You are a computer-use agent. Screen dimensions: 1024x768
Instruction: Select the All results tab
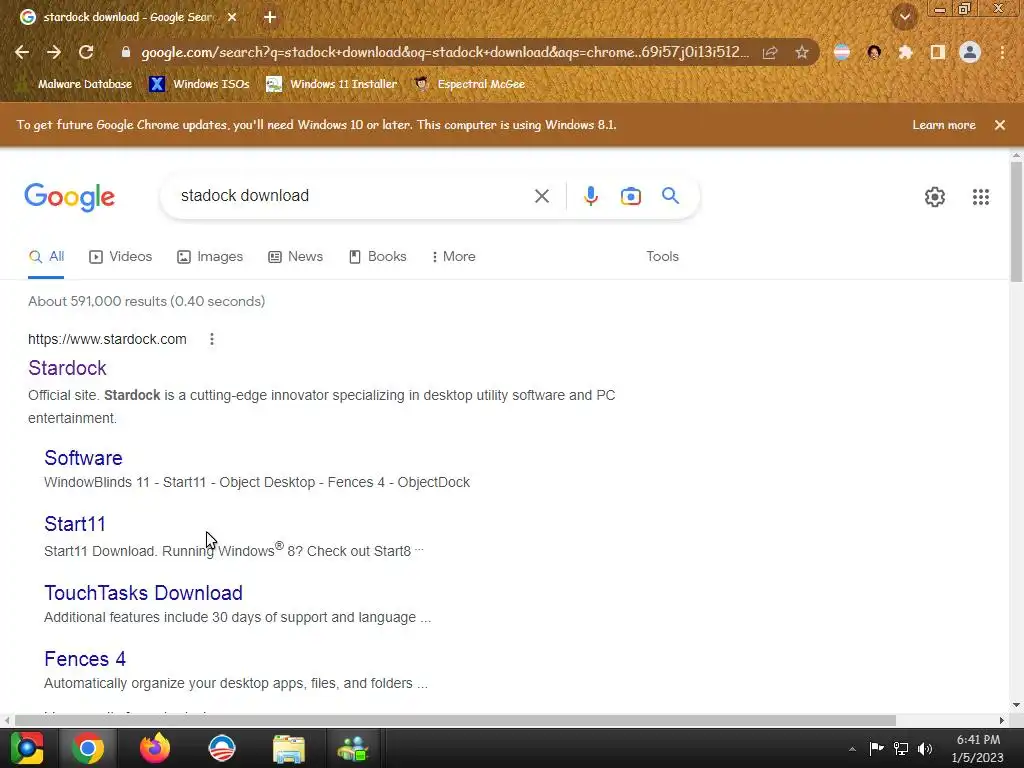46,257
